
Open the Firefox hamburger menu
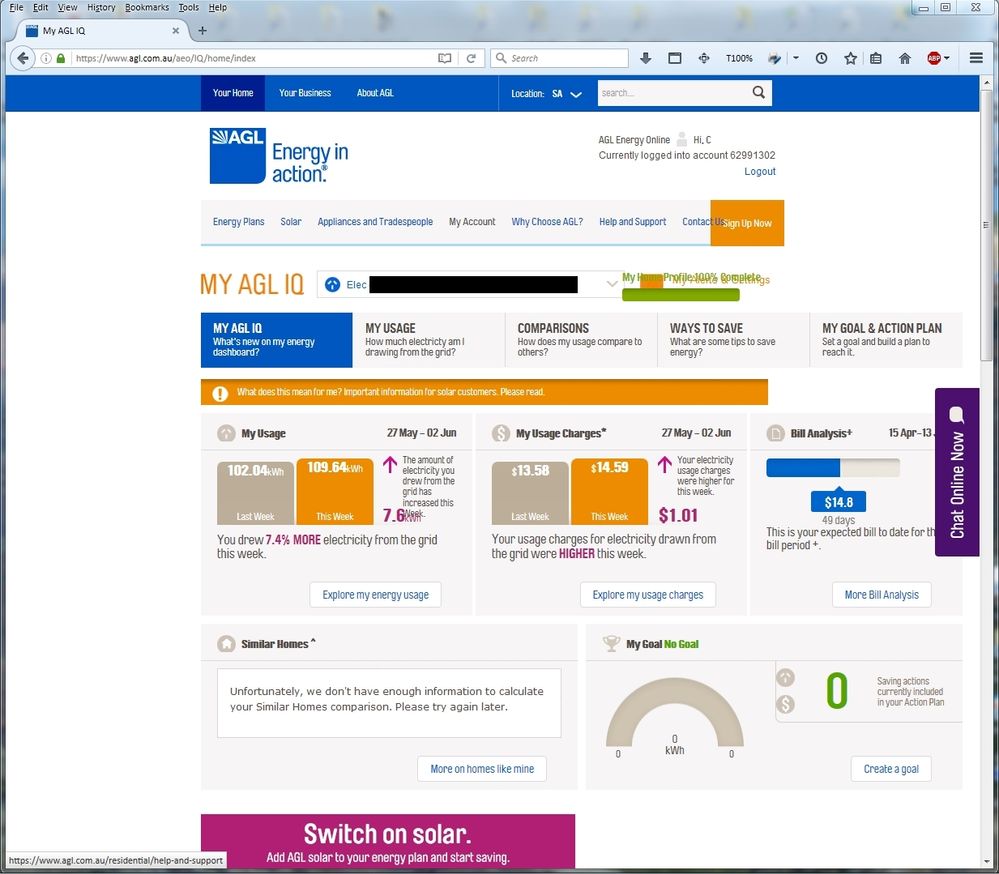(977, 58)
